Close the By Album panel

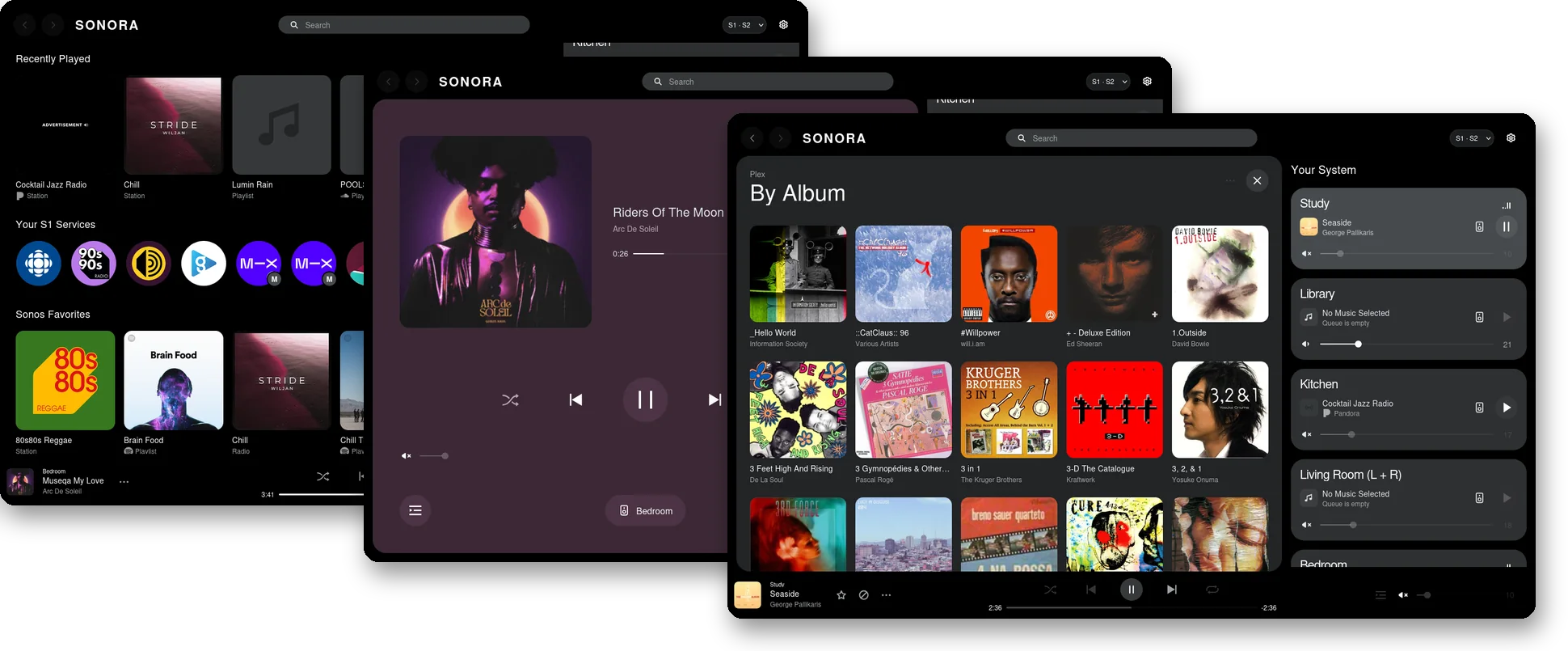click(x=1257, y=180)
